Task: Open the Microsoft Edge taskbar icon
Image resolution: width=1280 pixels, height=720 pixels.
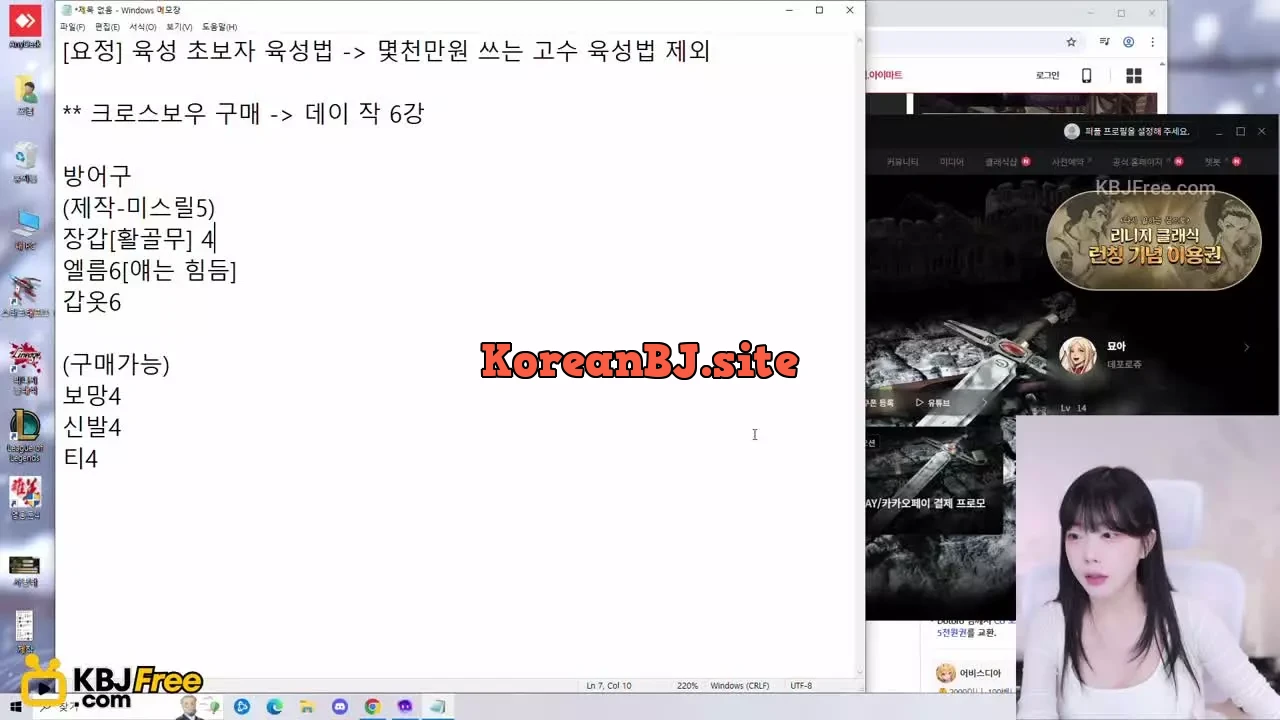Action: (x=274, y=707)
